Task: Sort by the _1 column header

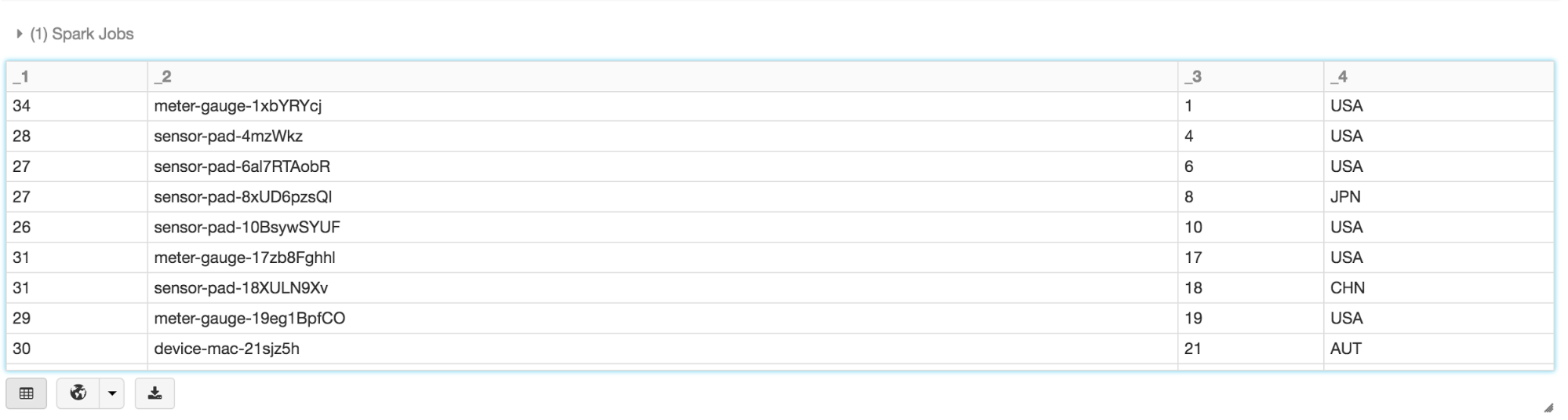Action: point(21,76)
